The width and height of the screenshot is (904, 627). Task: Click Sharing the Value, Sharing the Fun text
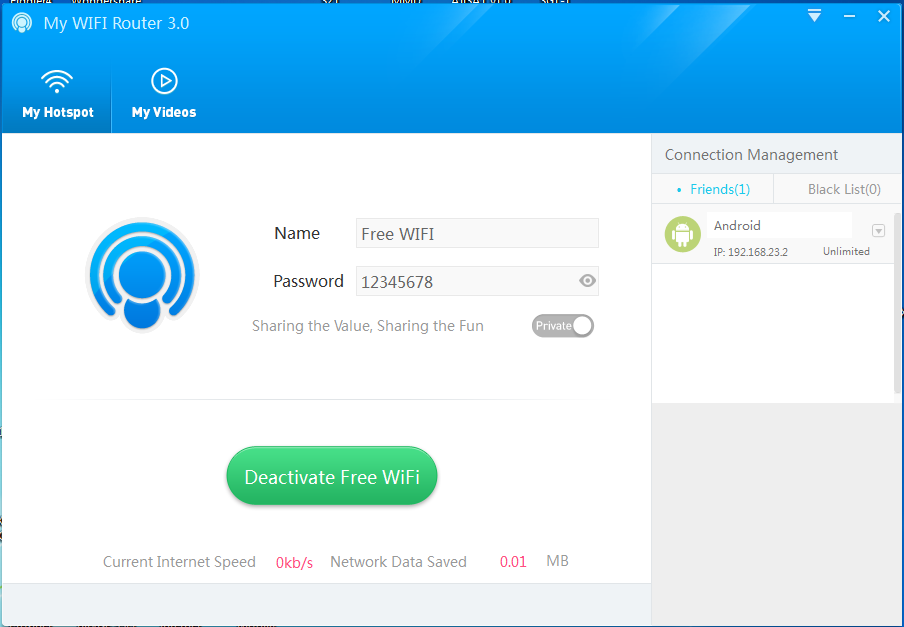(x=368, y=326)
